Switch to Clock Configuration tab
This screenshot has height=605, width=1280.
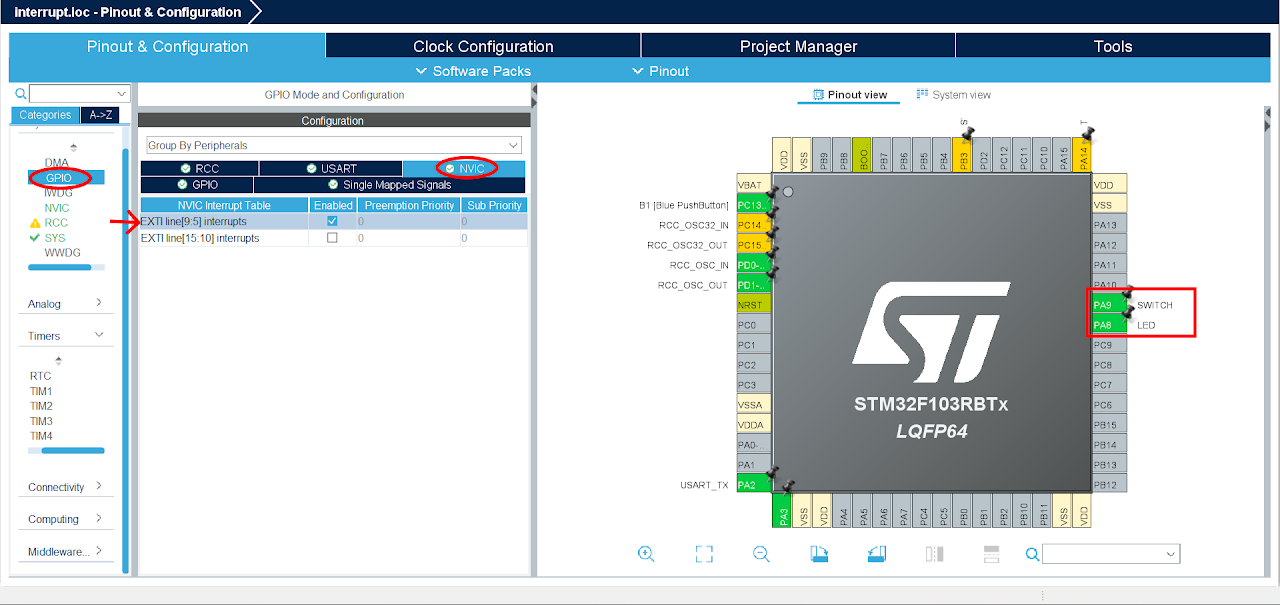(482, 45)
